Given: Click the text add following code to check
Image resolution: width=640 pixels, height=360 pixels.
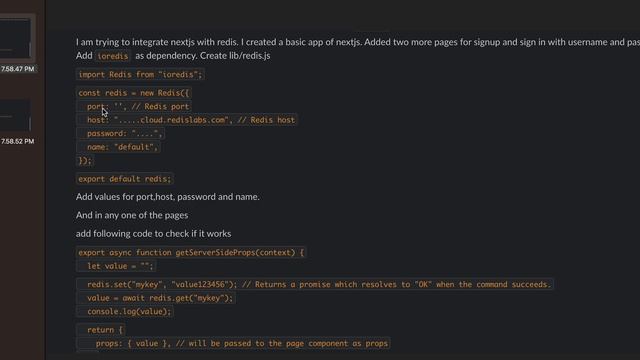Looking at the screenshot, I should [153, 233].
